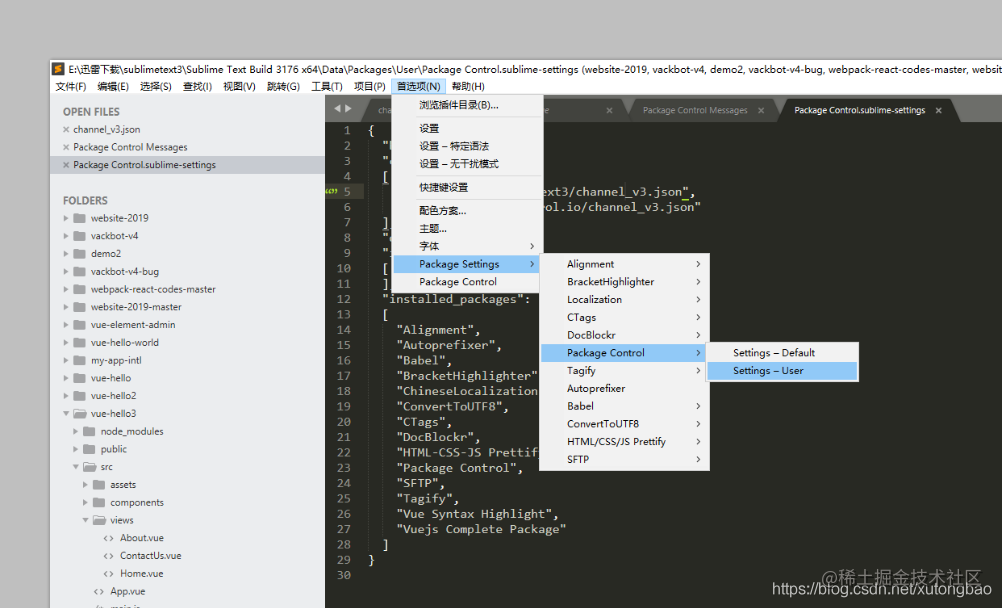Choose Settings – User
Screen dimensions: 1002x608
(x=782, y=371)
